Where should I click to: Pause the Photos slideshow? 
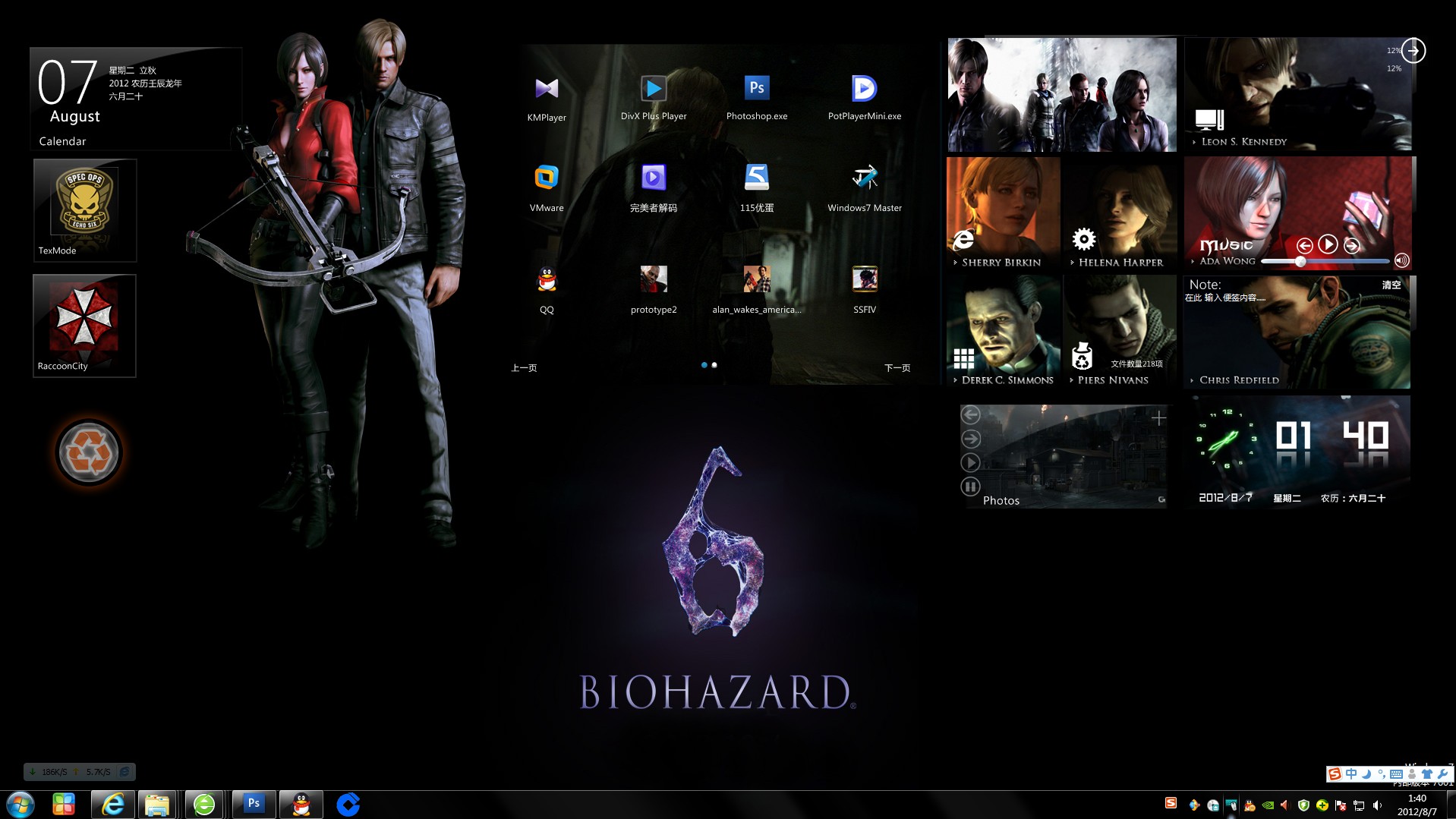(970, 487)
